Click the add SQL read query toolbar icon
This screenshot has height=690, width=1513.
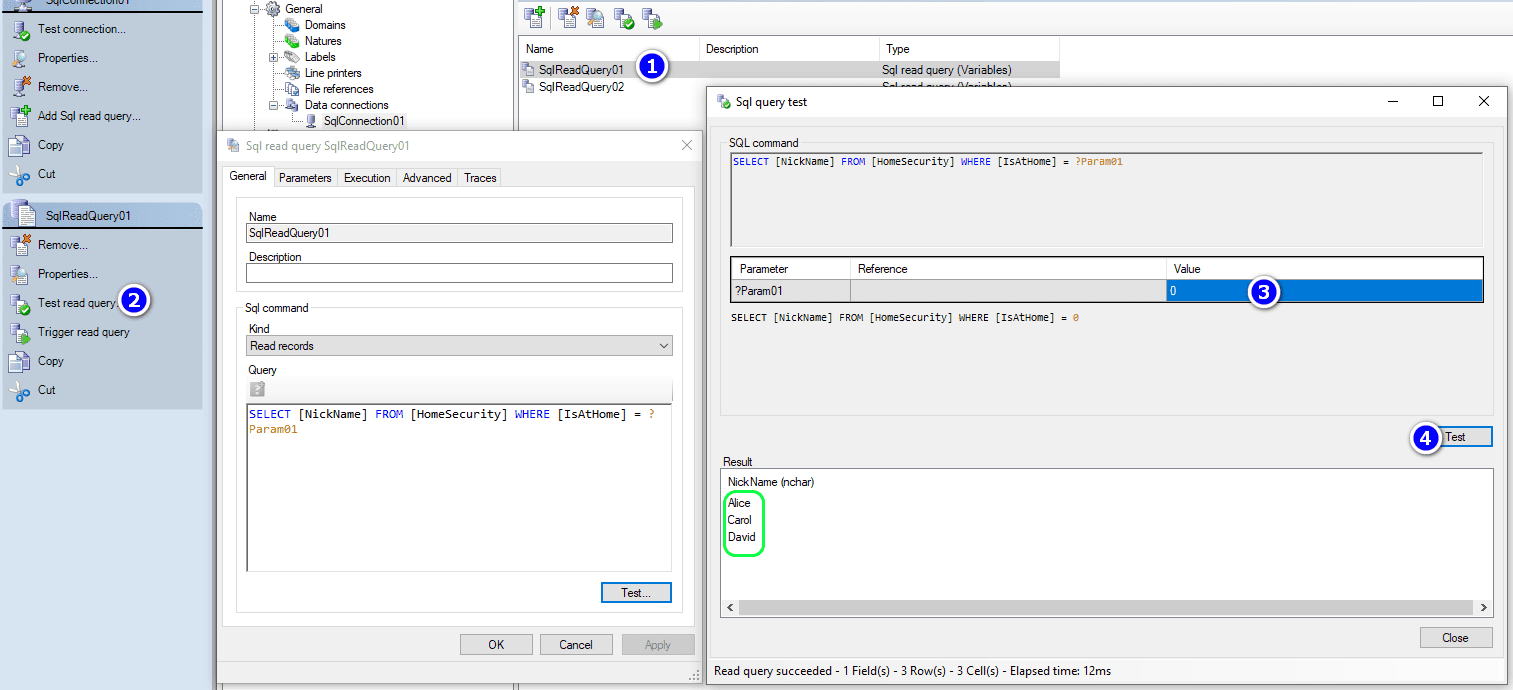click(x=534, y=17)
